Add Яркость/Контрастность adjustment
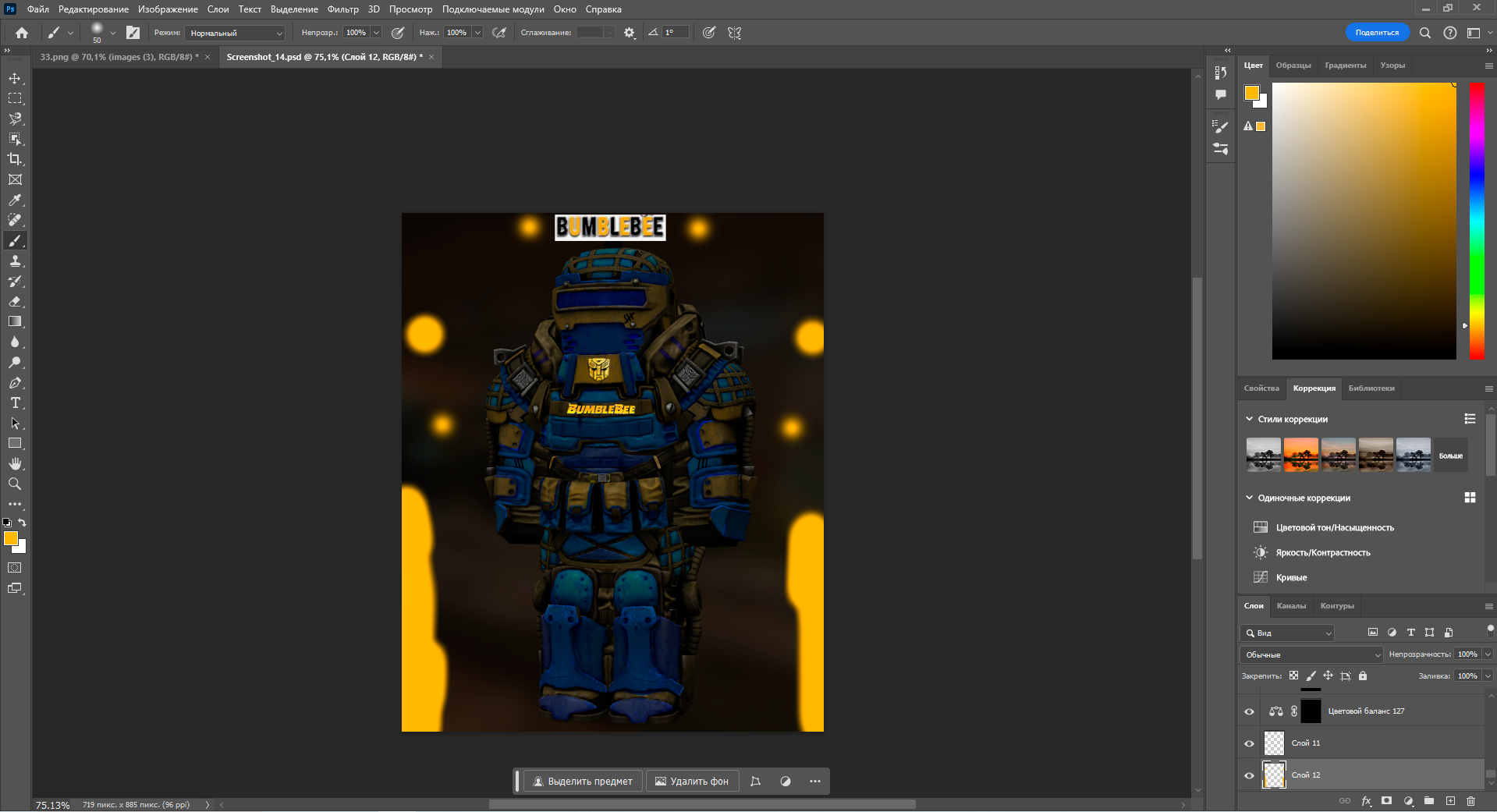 pyautogui.click(x=1322, y=553)
